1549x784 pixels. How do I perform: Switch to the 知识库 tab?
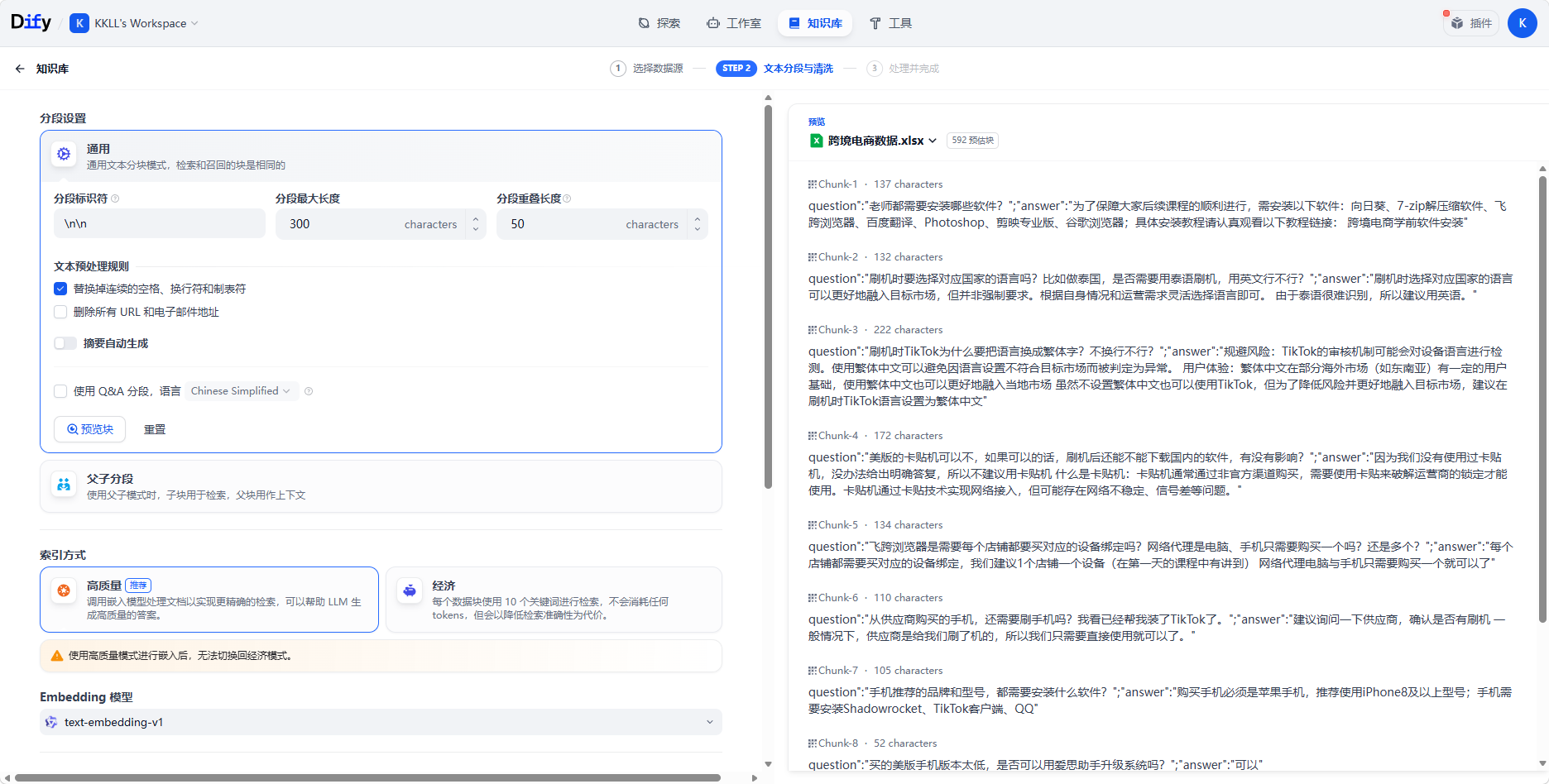point(815,23)
